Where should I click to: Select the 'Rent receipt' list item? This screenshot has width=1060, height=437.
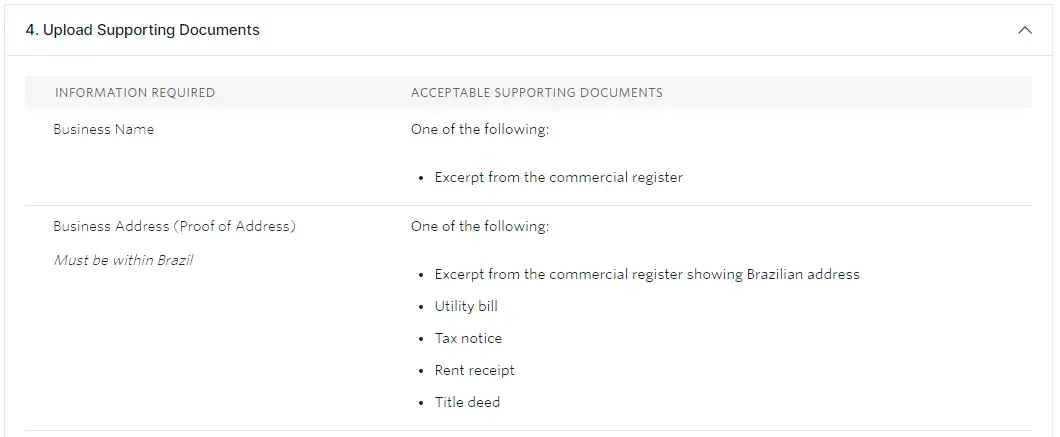[x=474, y=370]
